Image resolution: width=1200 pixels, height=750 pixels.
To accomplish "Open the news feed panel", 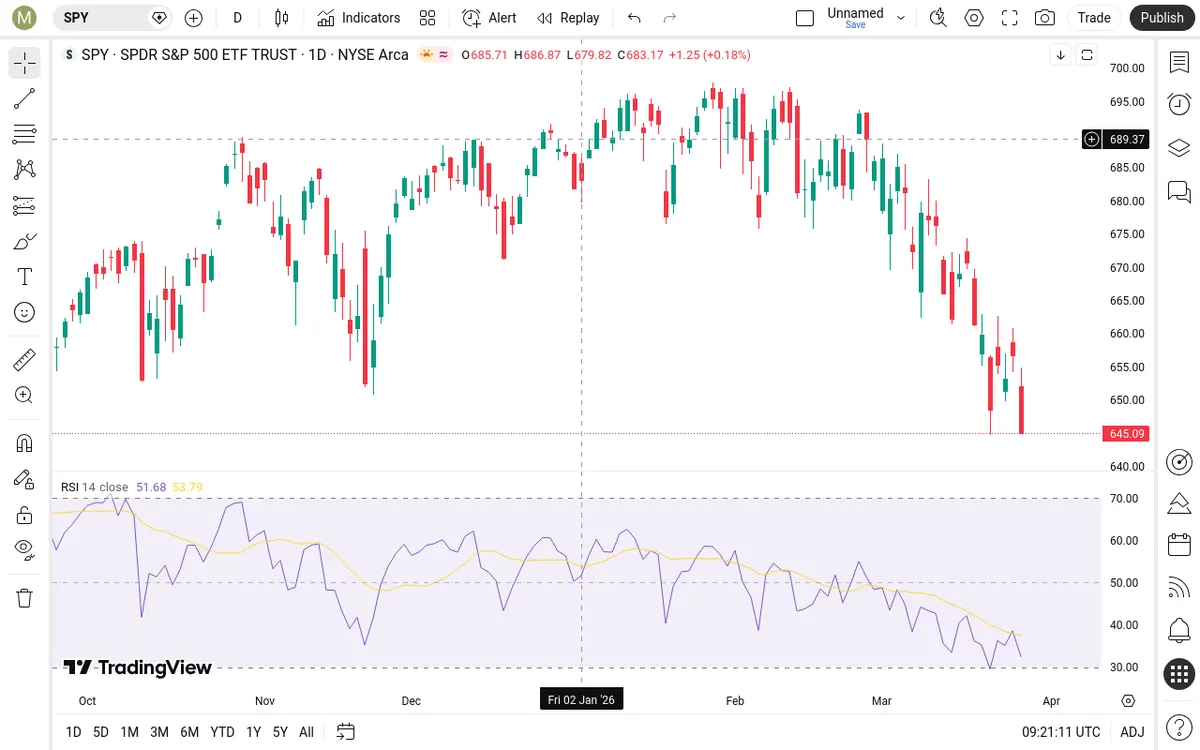I will 1179,588.
